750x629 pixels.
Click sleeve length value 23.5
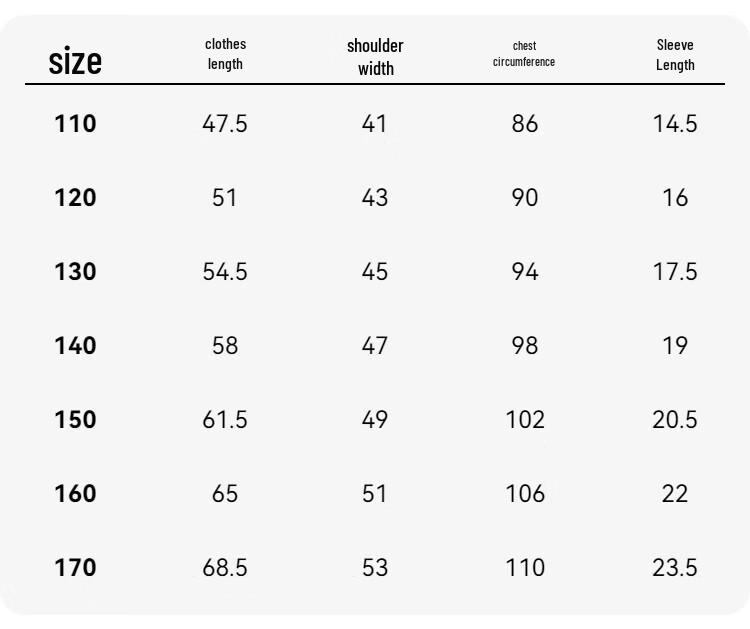tap(675, 567)
